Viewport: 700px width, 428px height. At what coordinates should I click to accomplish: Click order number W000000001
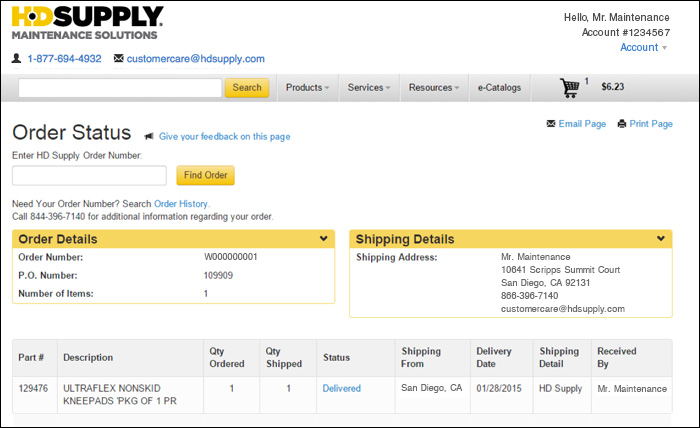pyautogui.click(x=231, y=257)
